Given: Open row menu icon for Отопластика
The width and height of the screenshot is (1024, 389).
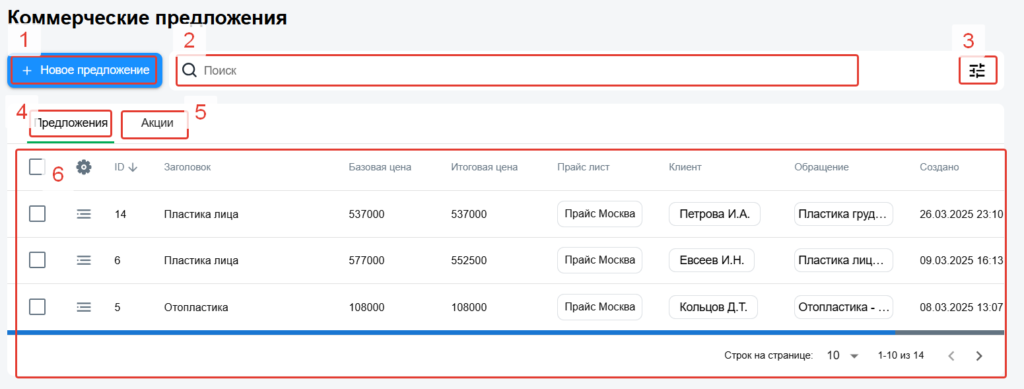Looking at the screenshot, I should tap(84, 307).
